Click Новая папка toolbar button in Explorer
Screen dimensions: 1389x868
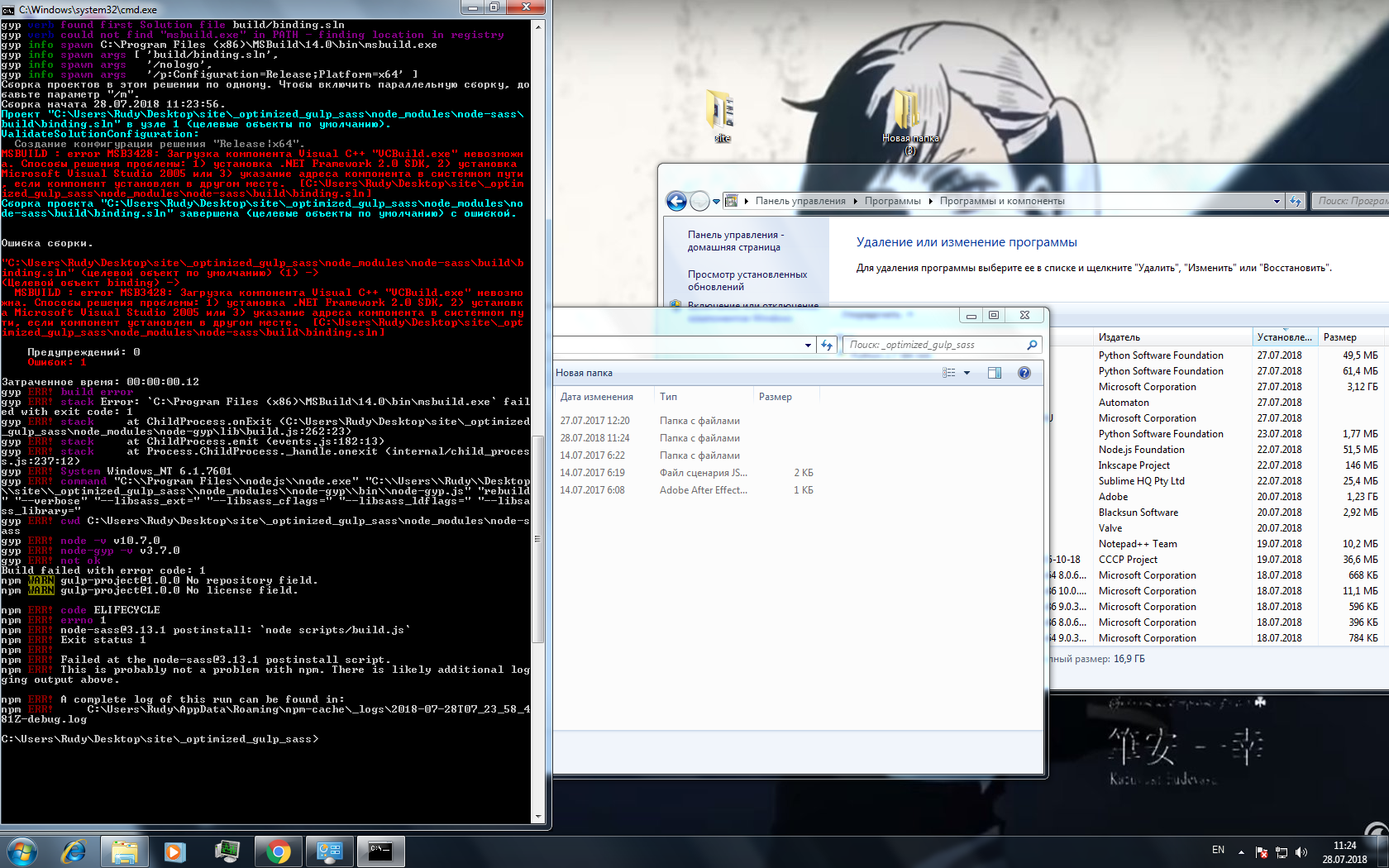pyautogui.click(x=585, y=373)
